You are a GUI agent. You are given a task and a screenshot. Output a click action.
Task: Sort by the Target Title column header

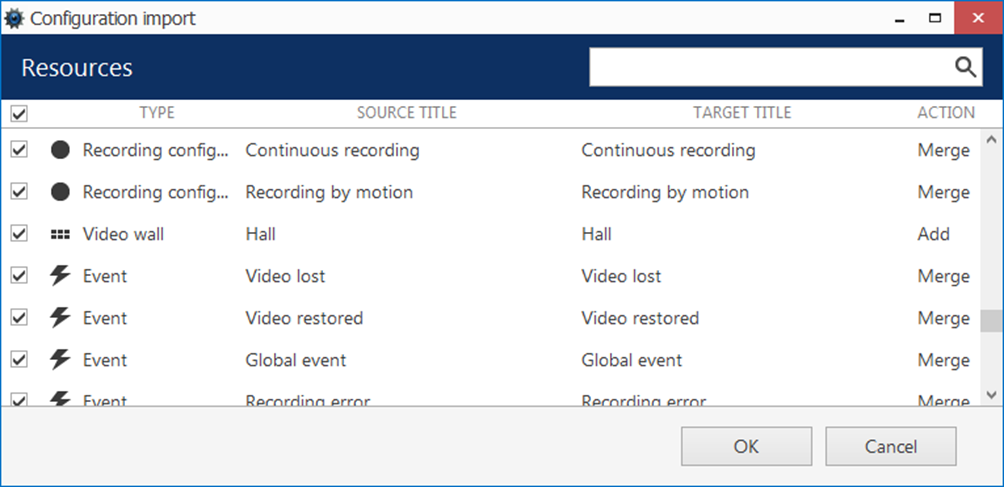(x=742, y=113)
